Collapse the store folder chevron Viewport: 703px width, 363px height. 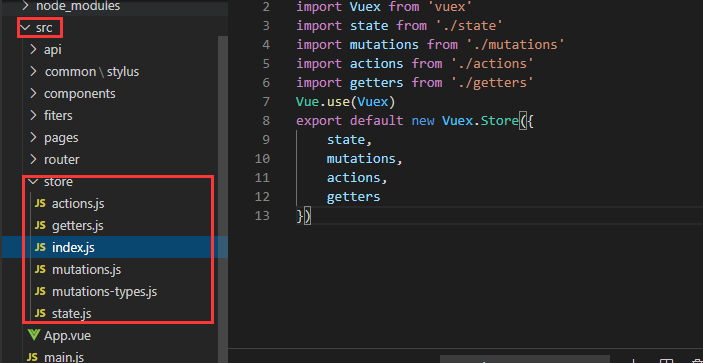(34, 182)
